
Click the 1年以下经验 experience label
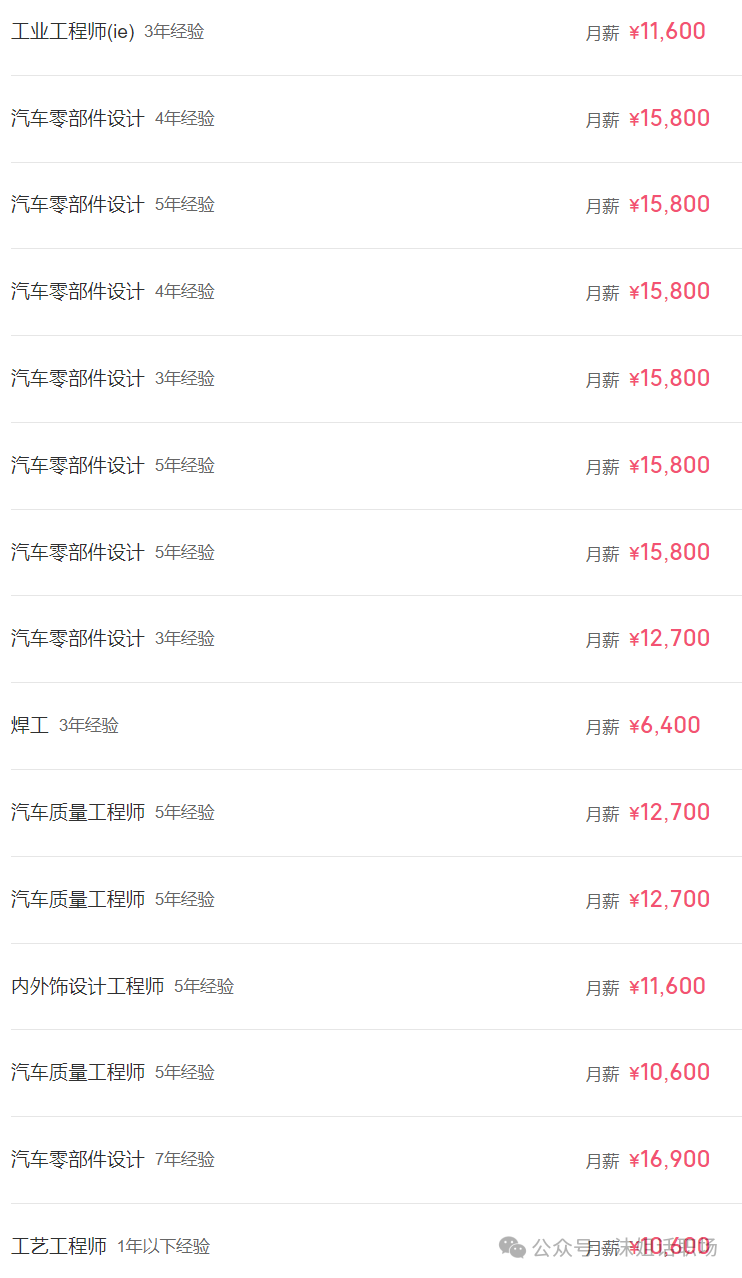(x=164, y=1247)
